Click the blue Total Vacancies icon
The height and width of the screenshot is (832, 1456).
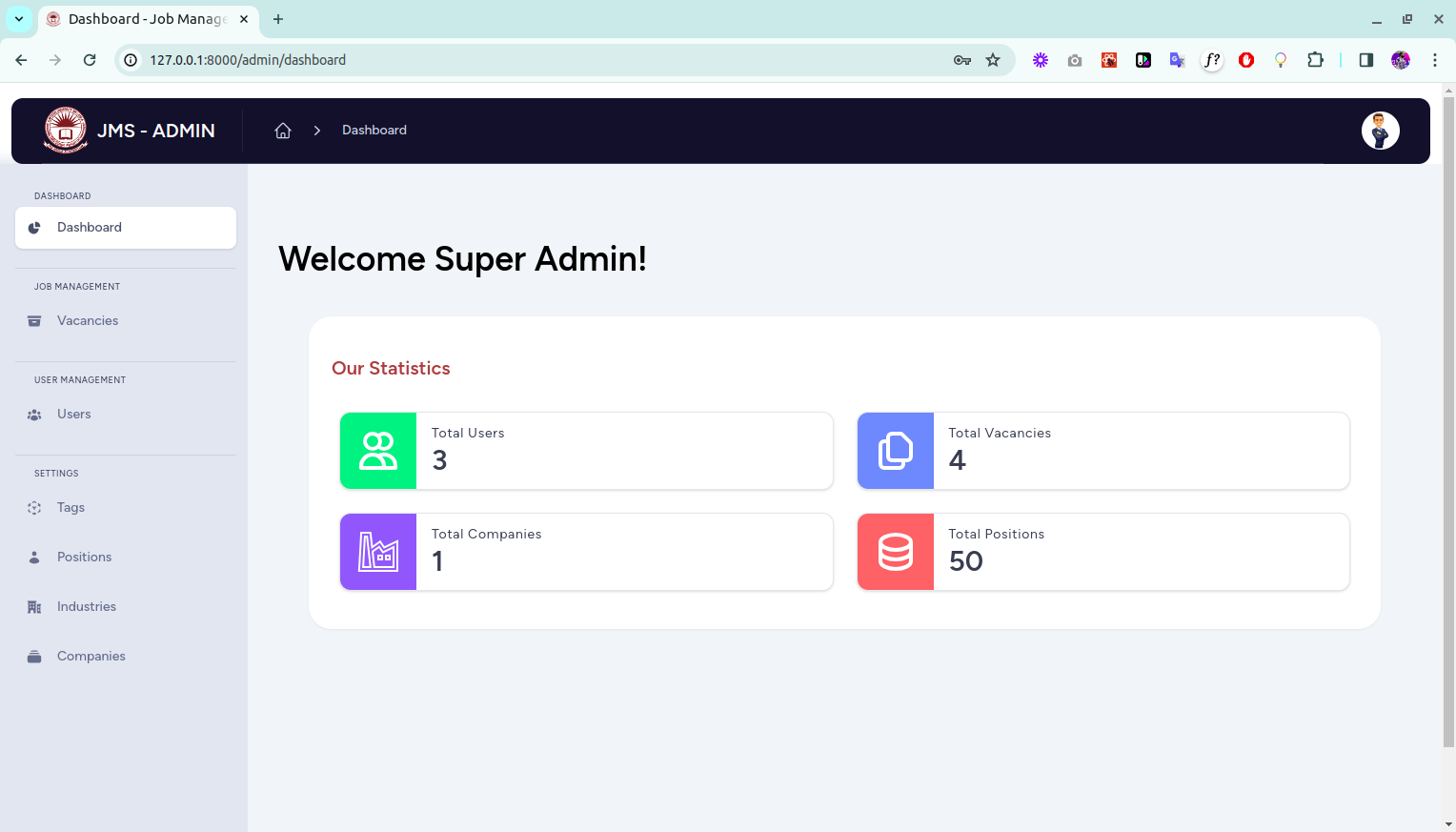tap(895, 451)
